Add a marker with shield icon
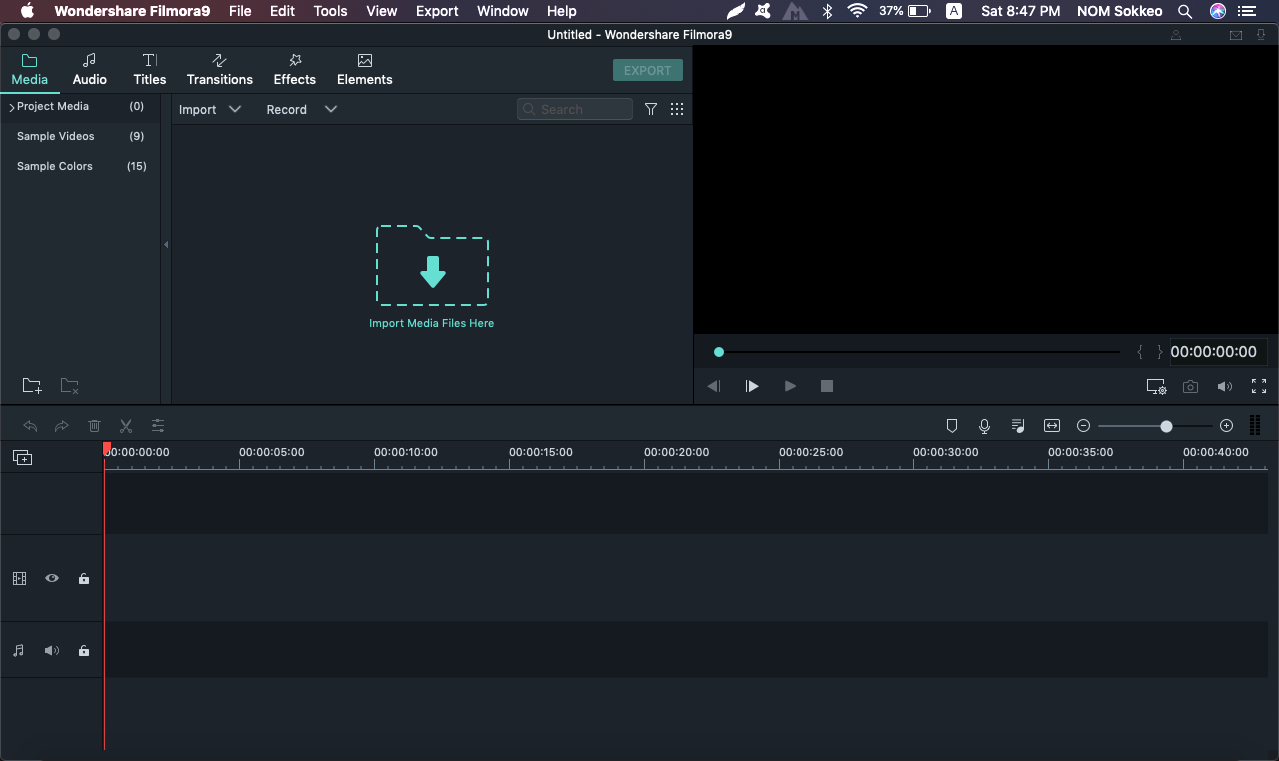1279x761 pixels. coord(952,426)
